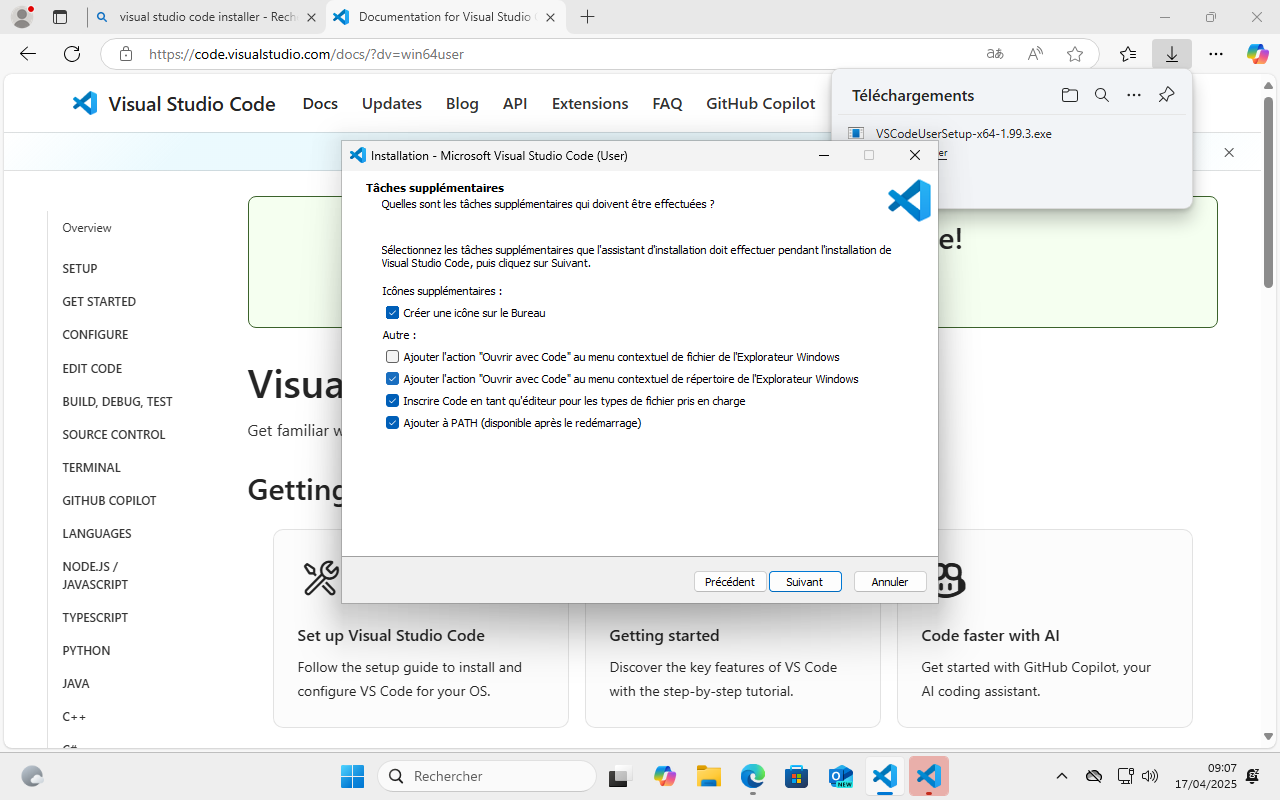This screenshot has width=1280, height=800.
Task: Close the Documentation for Visual Studio tab
Action: (550, 17)
